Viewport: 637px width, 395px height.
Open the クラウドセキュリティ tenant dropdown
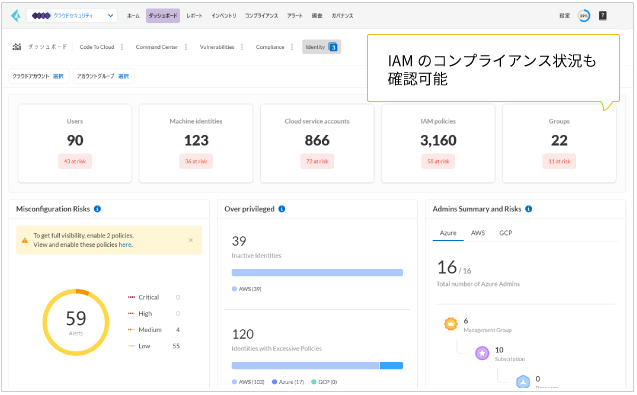point(72,15)
